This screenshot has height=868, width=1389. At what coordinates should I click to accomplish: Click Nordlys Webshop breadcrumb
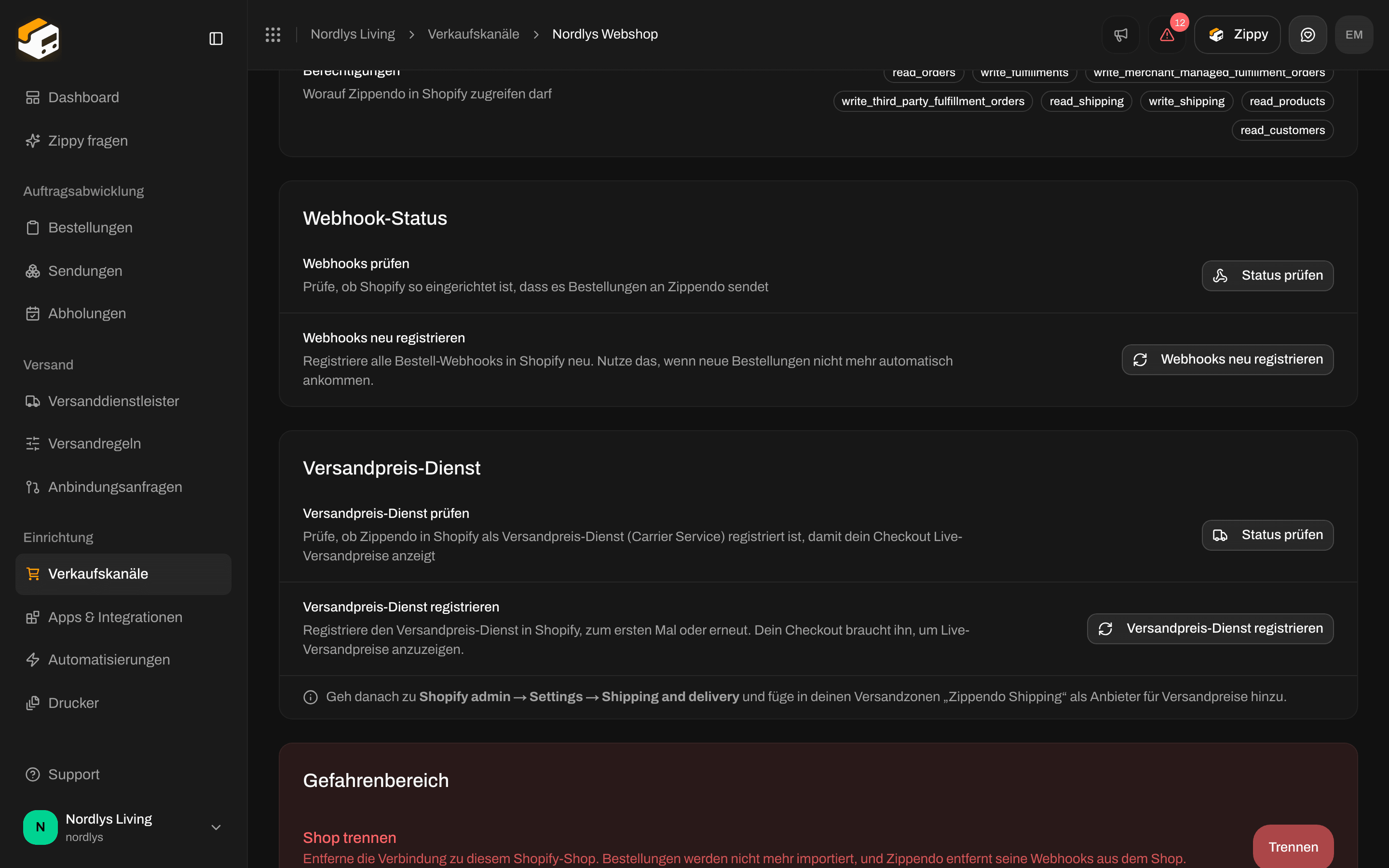[x=605, y=34]
